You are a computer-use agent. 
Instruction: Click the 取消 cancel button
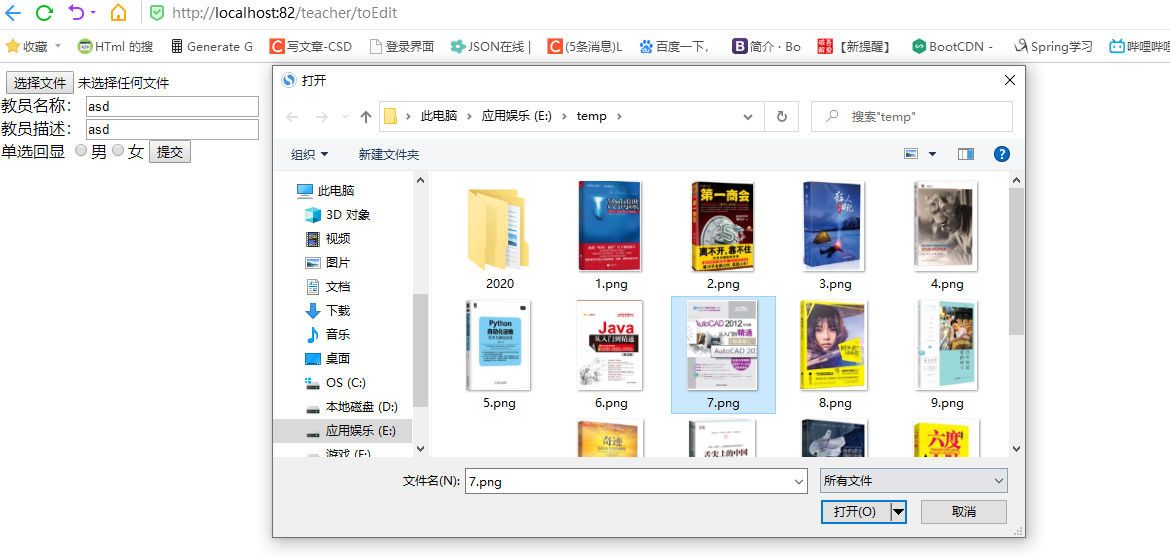pos(963,512)
